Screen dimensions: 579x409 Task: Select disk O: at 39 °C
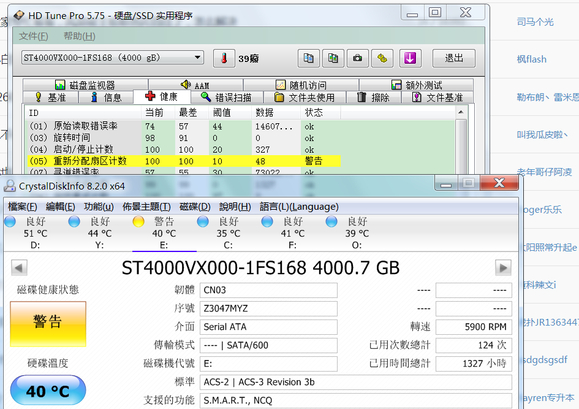[357, 233]
